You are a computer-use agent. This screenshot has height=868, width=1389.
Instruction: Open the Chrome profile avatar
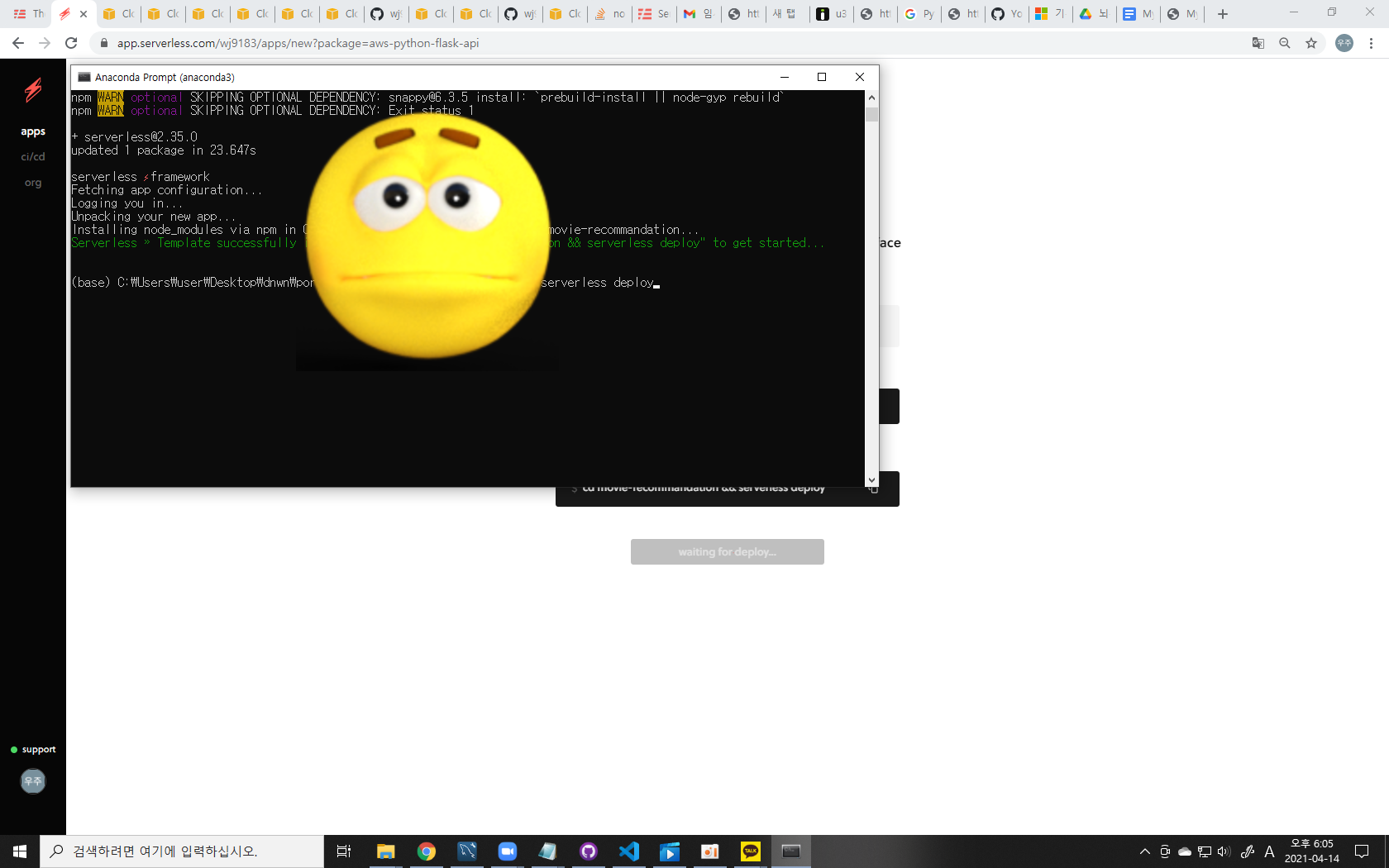pos(1344,43)
